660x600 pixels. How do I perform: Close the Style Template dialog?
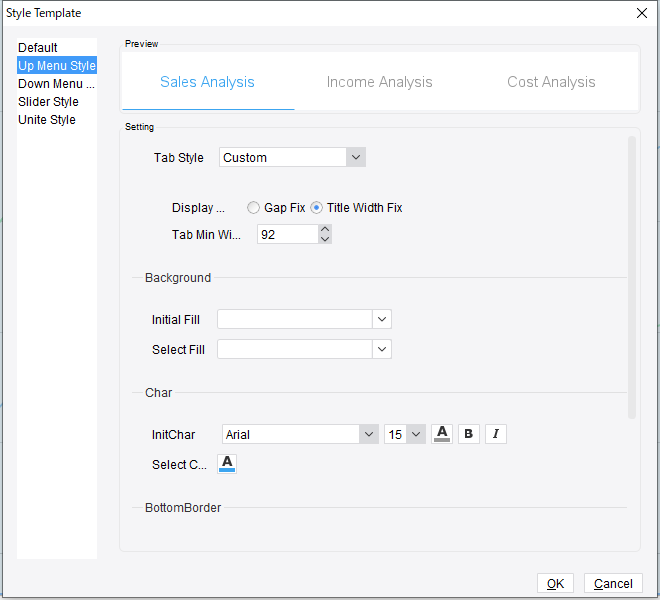coord(641,13)
